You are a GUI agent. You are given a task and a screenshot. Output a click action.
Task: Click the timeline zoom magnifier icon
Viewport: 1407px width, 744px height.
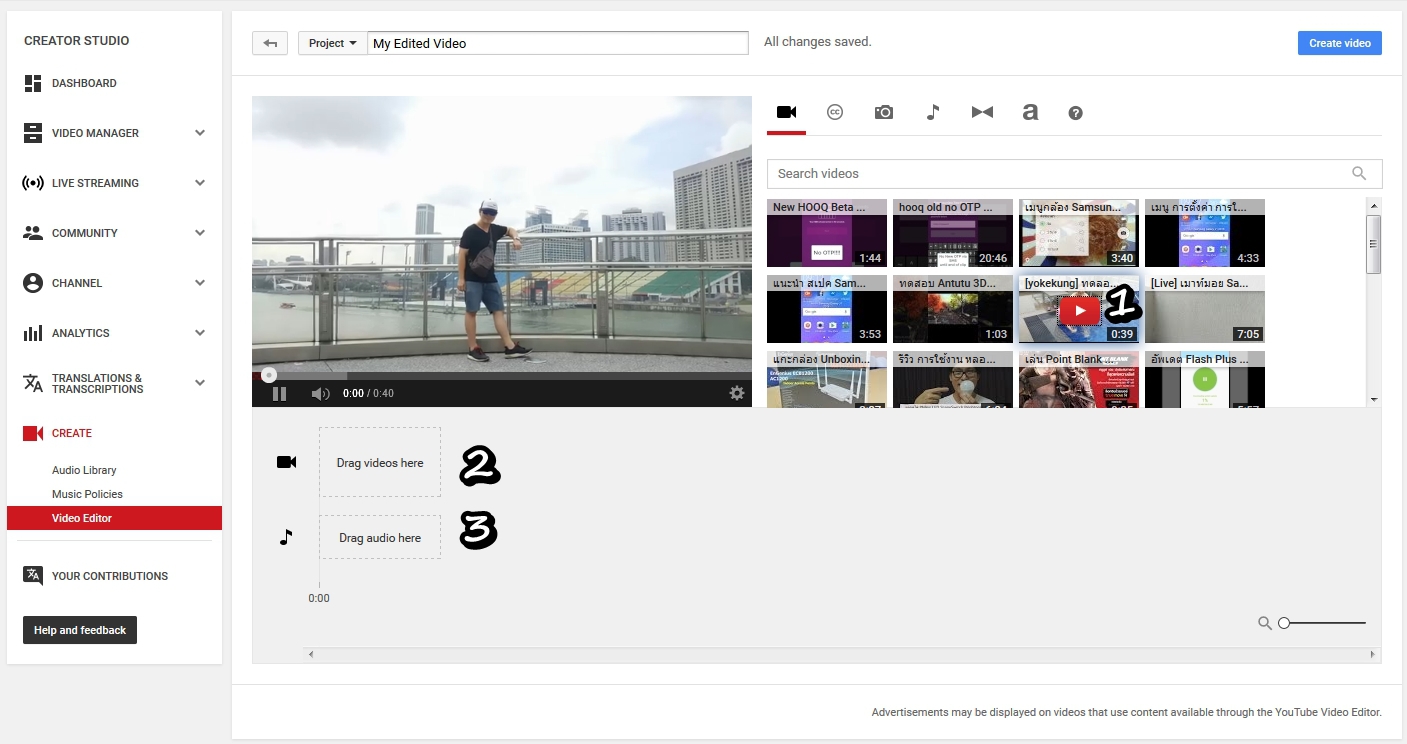click(1265, 623)
